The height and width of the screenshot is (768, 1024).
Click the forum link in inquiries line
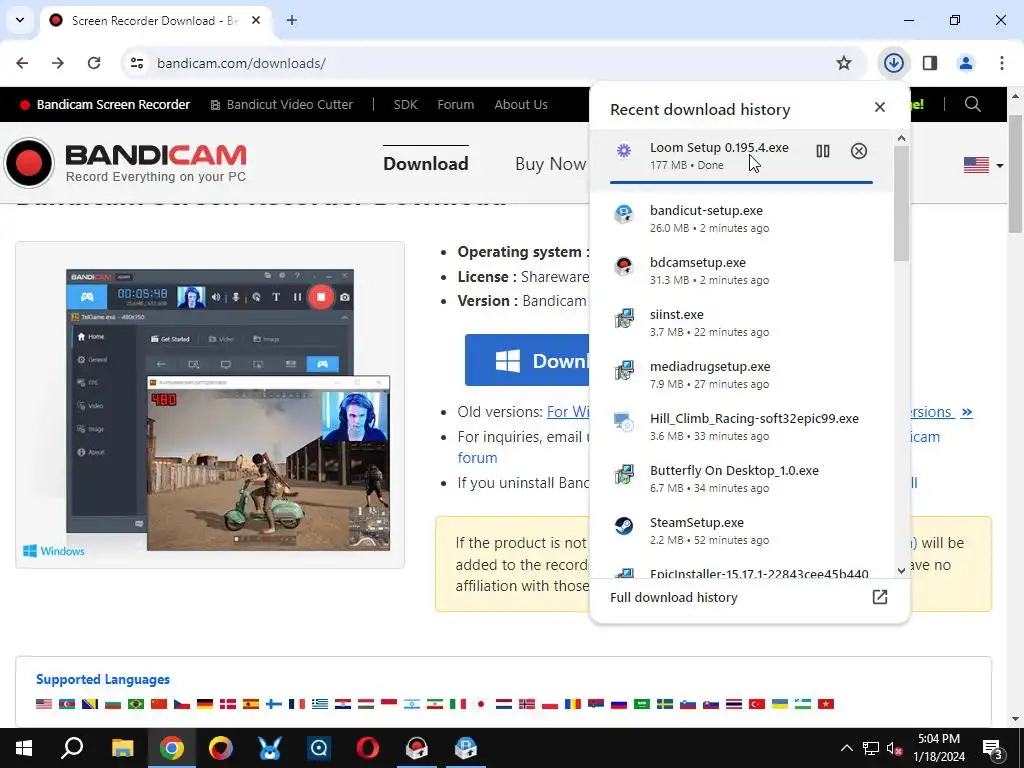(x=477, y=458)
